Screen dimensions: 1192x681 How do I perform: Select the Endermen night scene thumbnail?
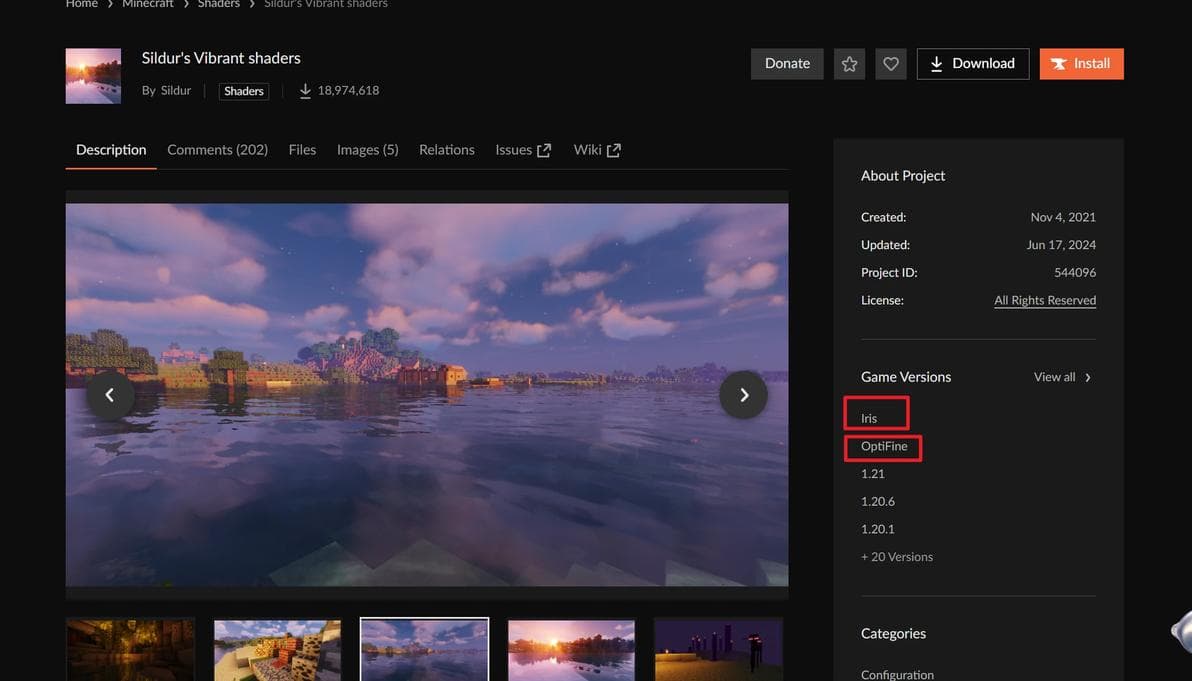pos(718,650)
